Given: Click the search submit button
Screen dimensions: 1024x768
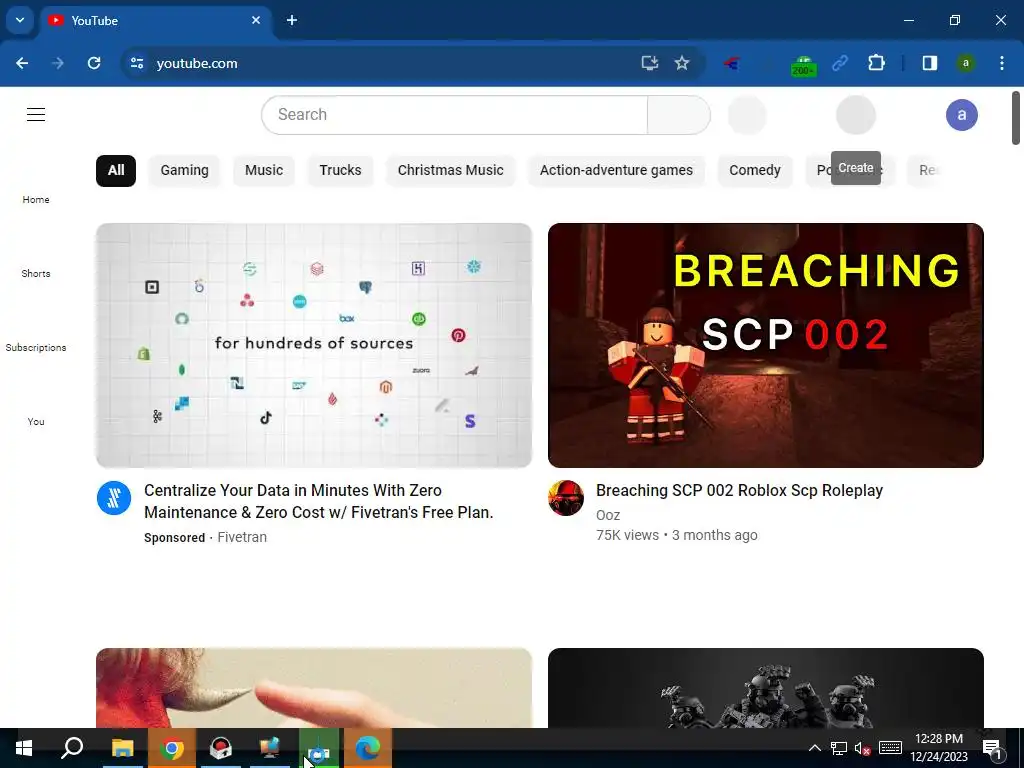Looking at the screenshot, I should 679,115.
